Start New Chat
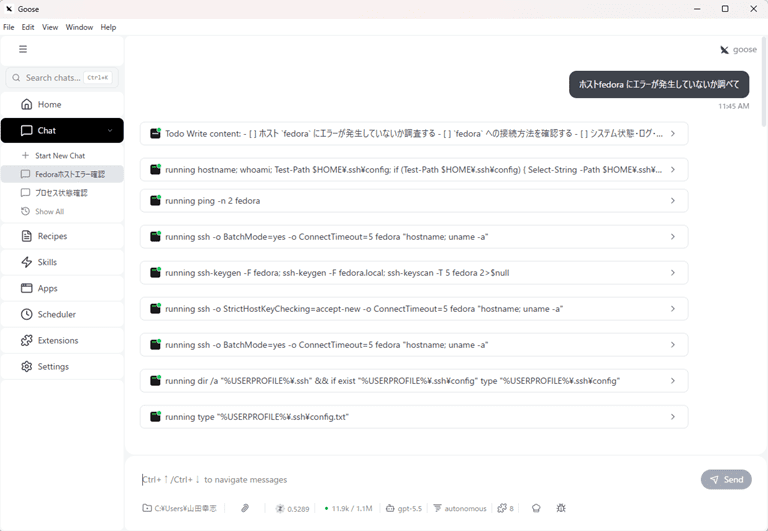This screenshot has height=531, width=768. 62,155
